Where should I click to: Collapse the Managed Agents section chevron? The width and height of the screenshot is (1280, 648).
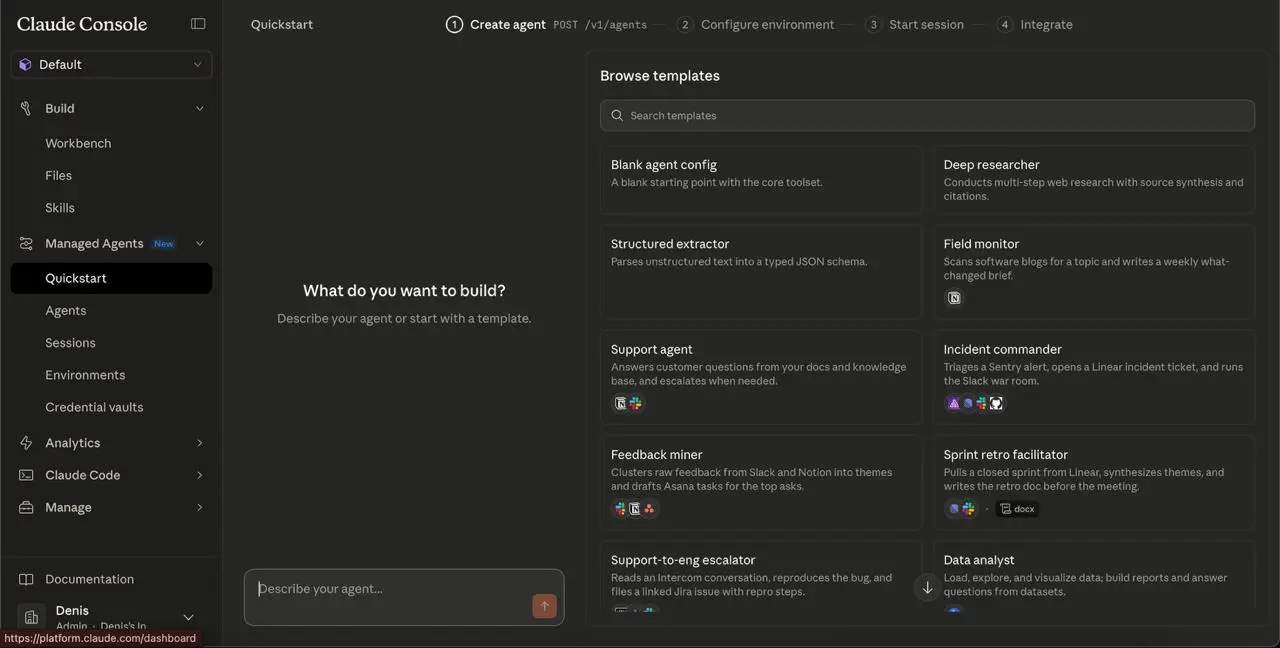click(x=199, y=243)
